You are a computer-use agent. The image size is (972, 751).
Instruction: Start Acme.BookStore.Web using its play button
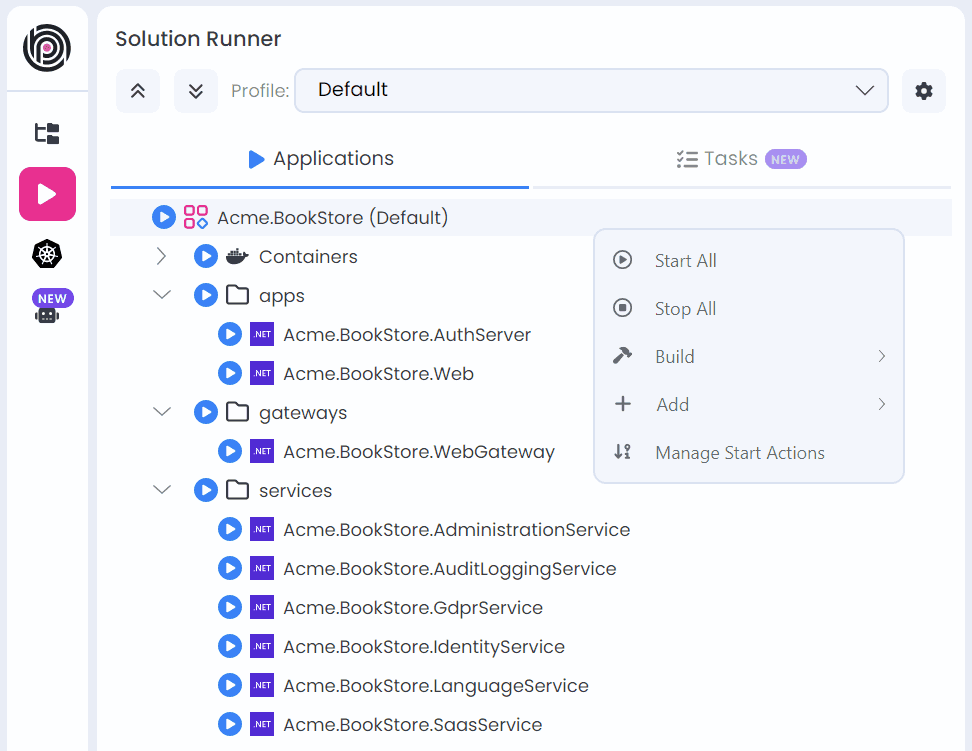click(229, 373)
